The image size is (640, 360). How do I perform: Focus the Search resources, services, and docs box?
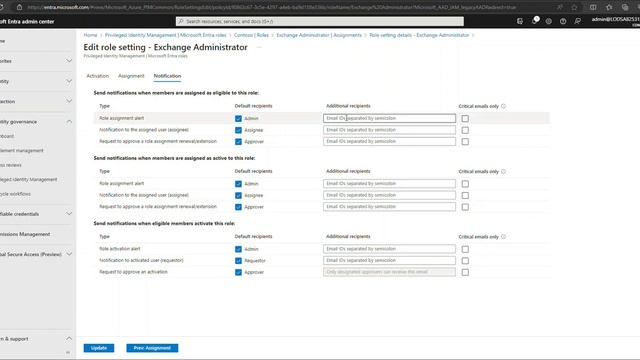(320, 21)
